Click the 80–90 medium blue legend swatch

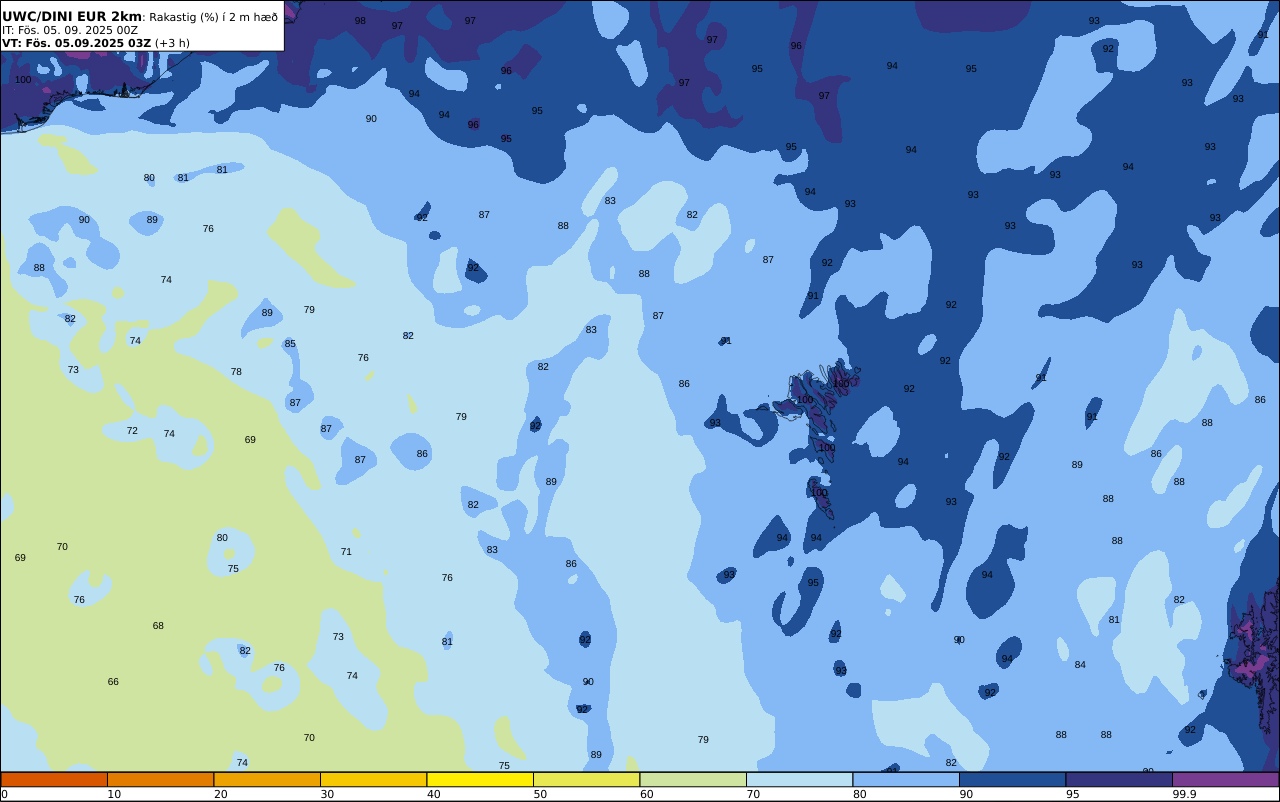906,780
